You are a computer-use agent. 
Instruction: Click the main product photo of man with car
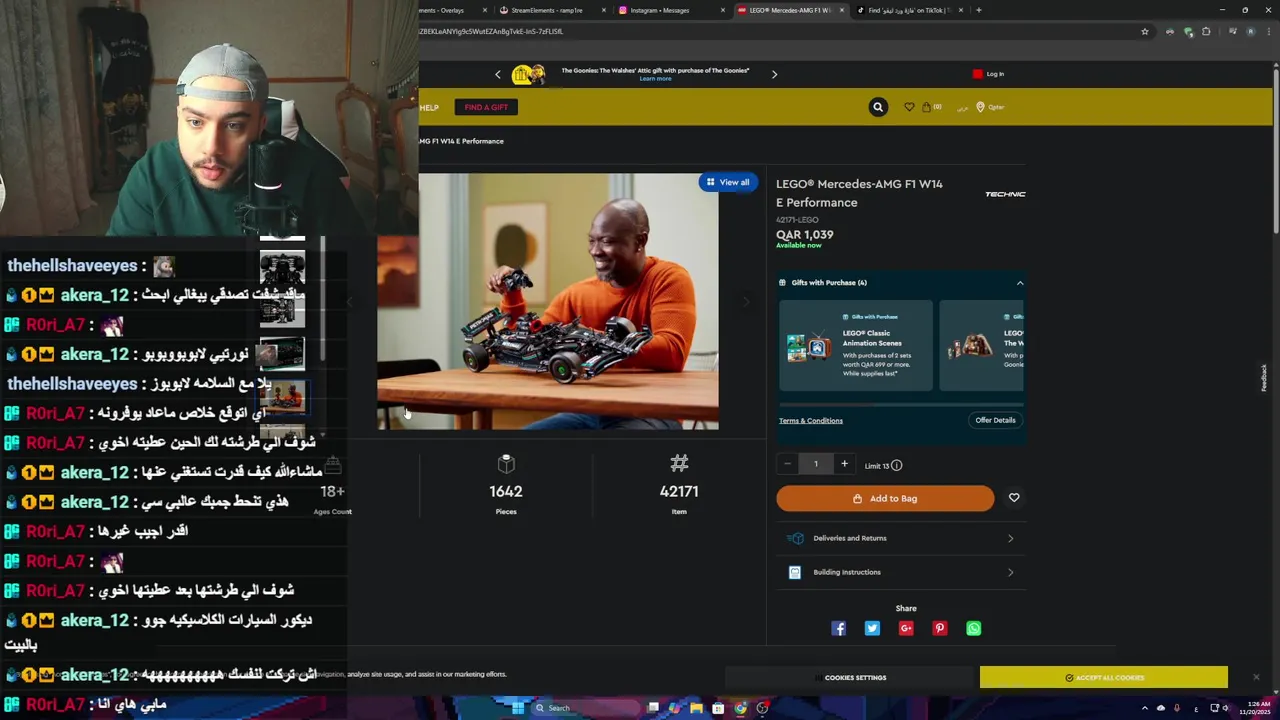click(548, 302)
